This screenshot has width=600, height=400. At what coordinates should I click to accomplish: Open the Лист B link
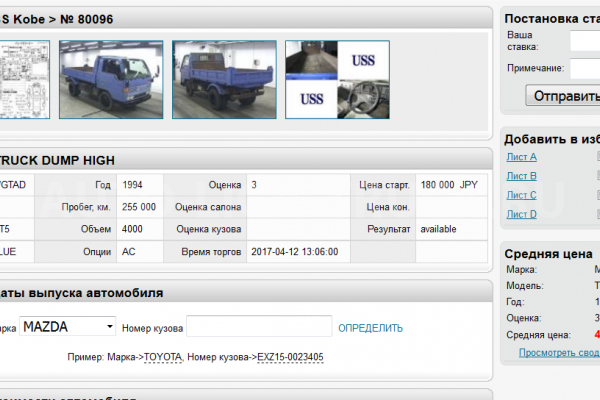coord(522,176)
